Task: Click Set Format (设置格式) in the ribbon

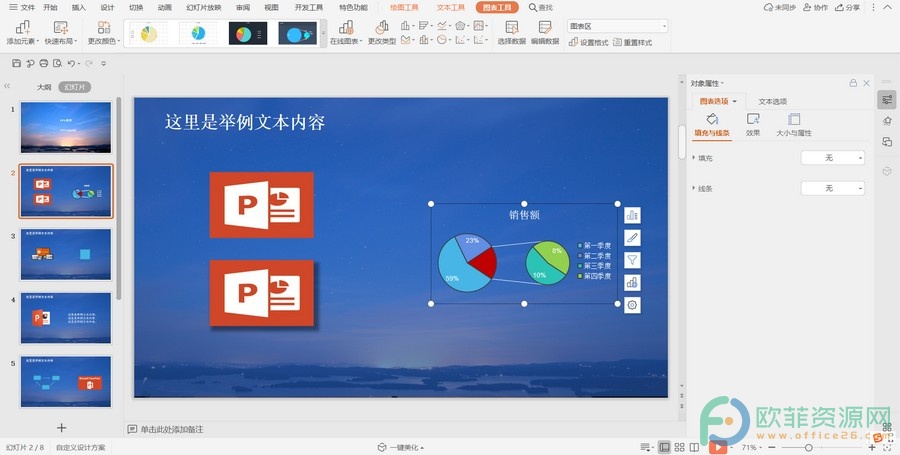Action: pos(588,42)
